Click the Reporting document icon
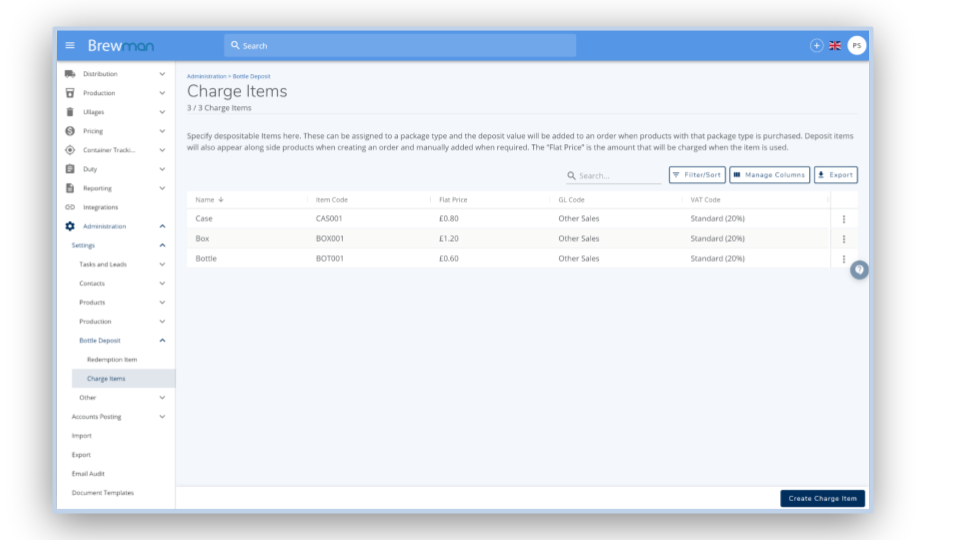This screenshot has height=540, width=960. [x=70, y=188]
